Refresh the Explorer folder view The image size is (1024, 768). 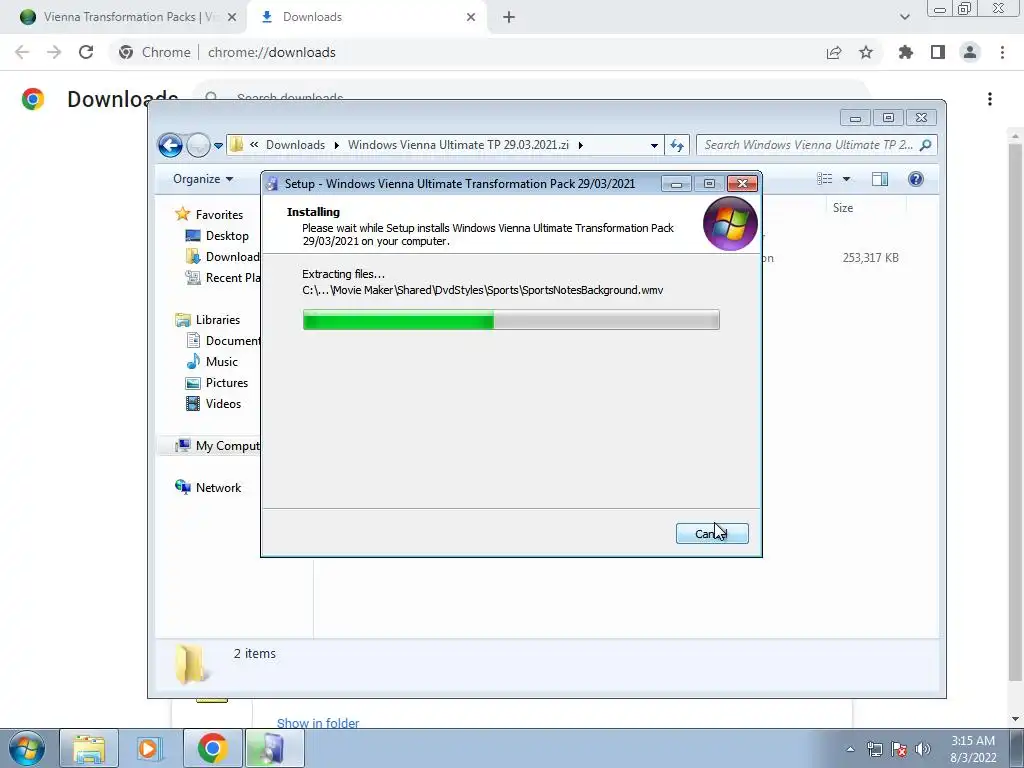coord(677,145)
